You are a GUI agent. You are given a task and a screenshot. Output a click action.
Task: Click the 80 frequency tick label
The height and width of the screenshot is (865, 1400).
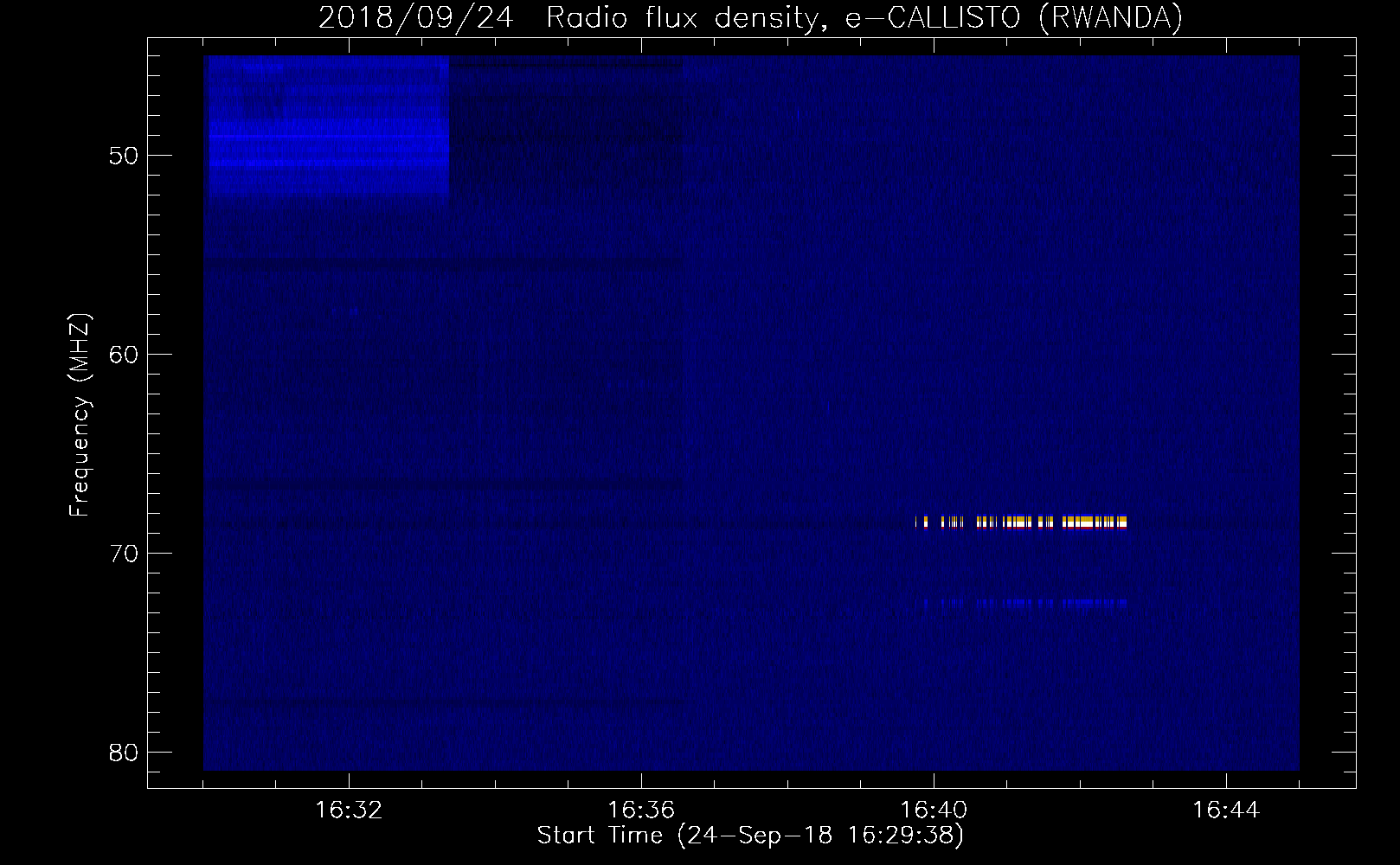point(124,753)
